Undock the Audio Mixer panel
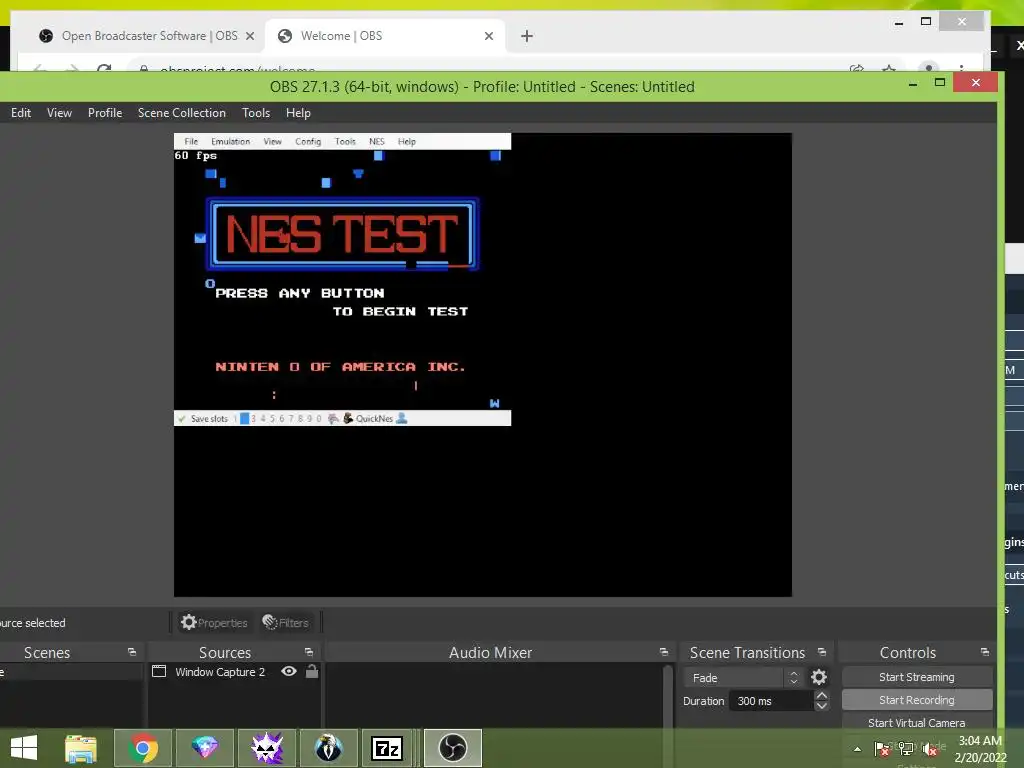 664,652
